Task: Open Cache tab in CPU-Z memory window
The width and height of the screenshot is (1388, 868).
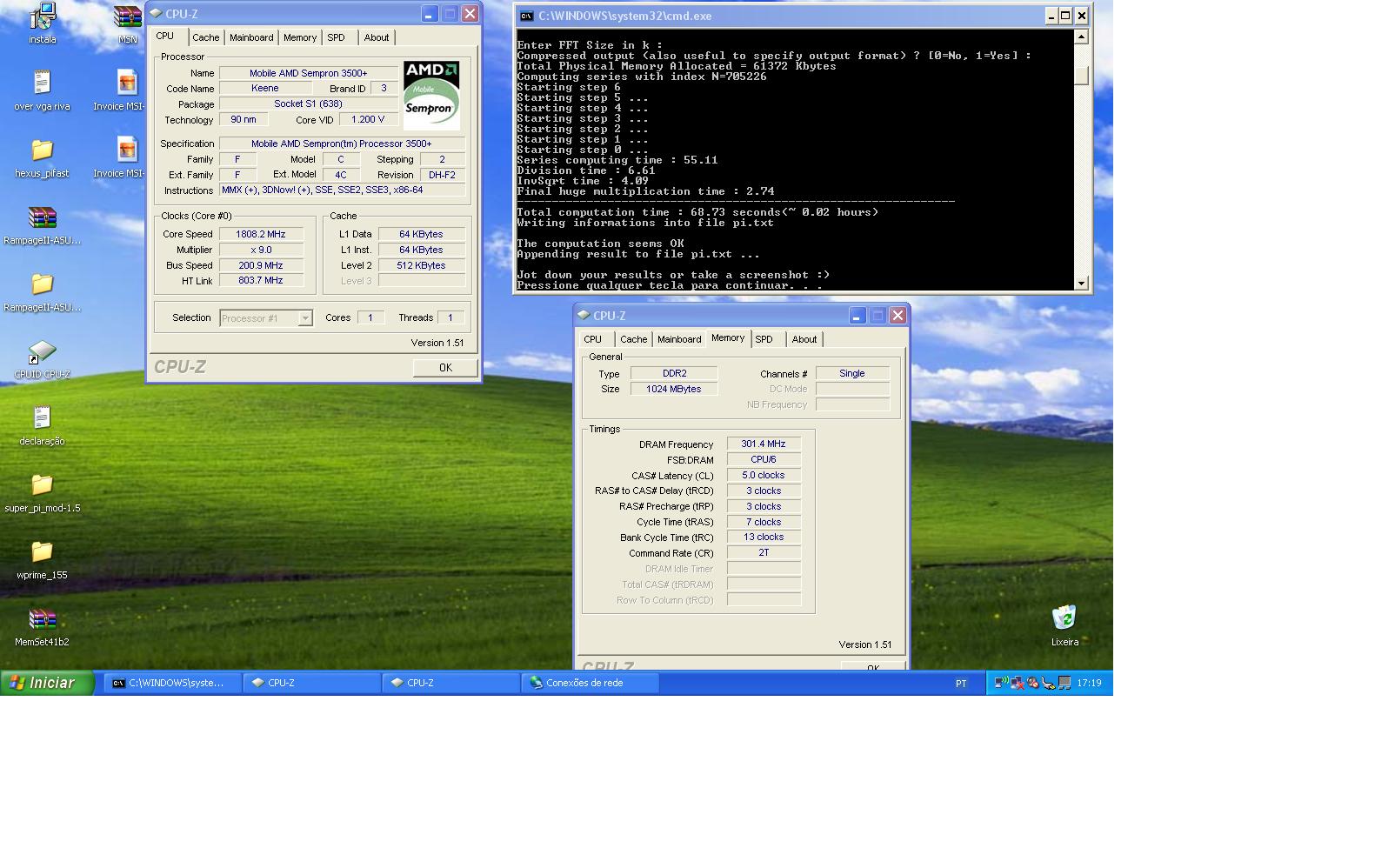Action: click(x=634, y=339)
